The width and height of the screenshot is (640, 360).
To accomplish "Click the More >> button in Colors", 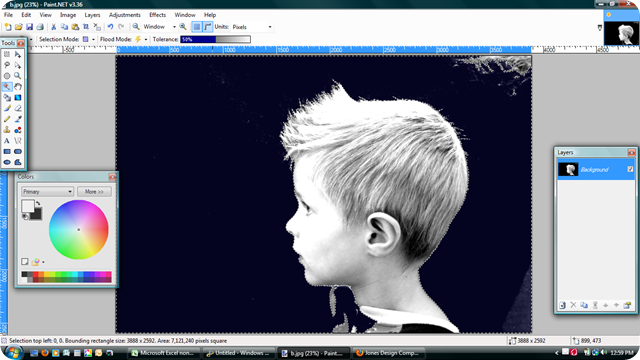I will (94, 191).
